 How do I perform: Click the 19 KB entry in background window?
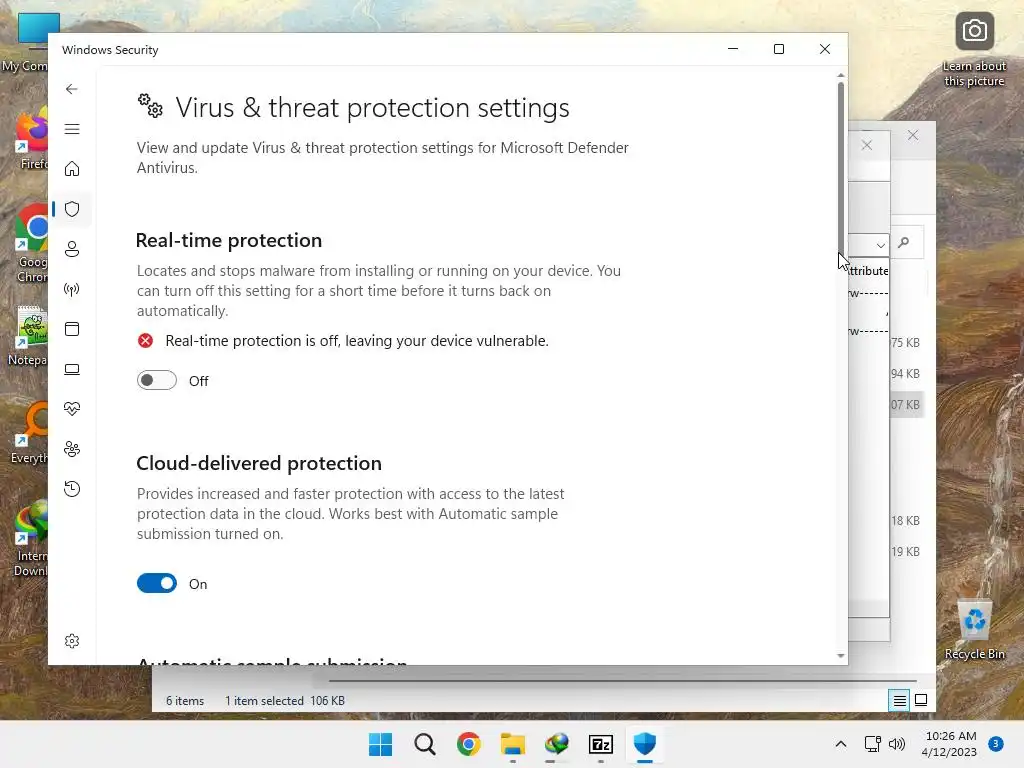point(905,552)
